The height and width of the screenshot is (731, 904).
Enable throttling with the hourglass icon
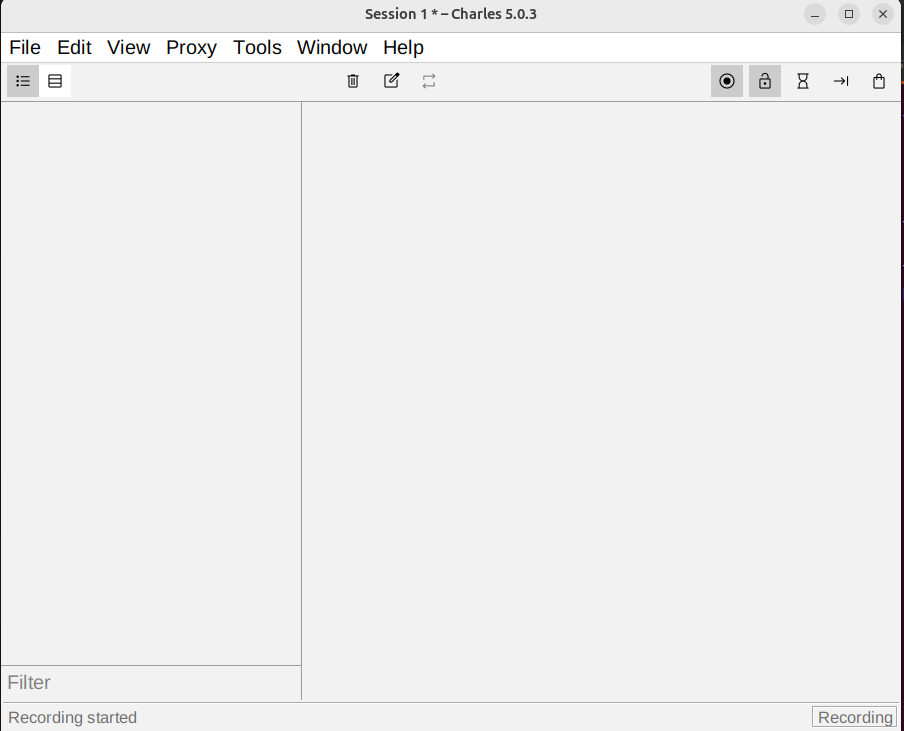803,81
